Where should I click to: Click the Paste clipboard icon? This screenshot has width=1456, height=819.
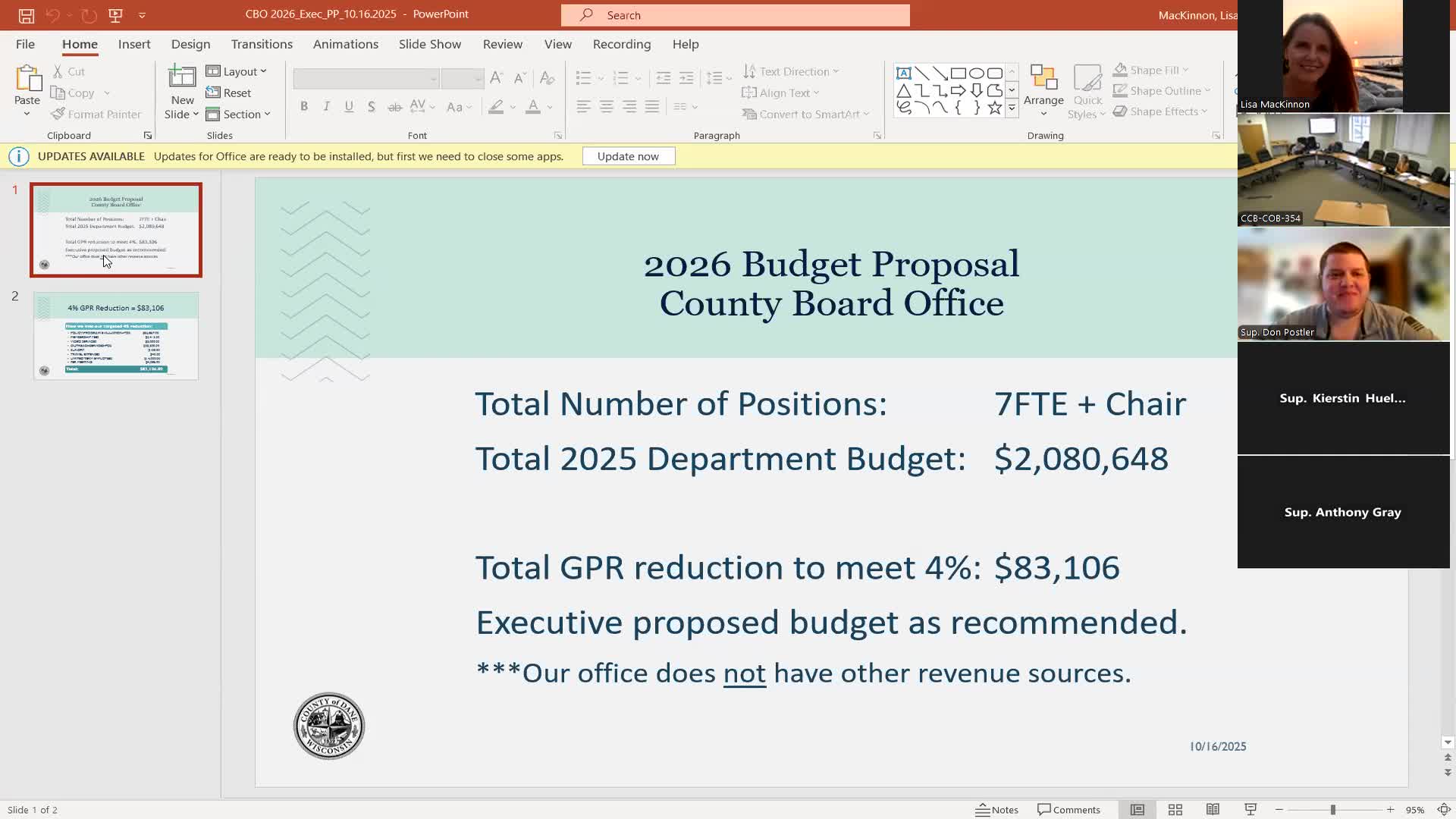pos(27,78)
